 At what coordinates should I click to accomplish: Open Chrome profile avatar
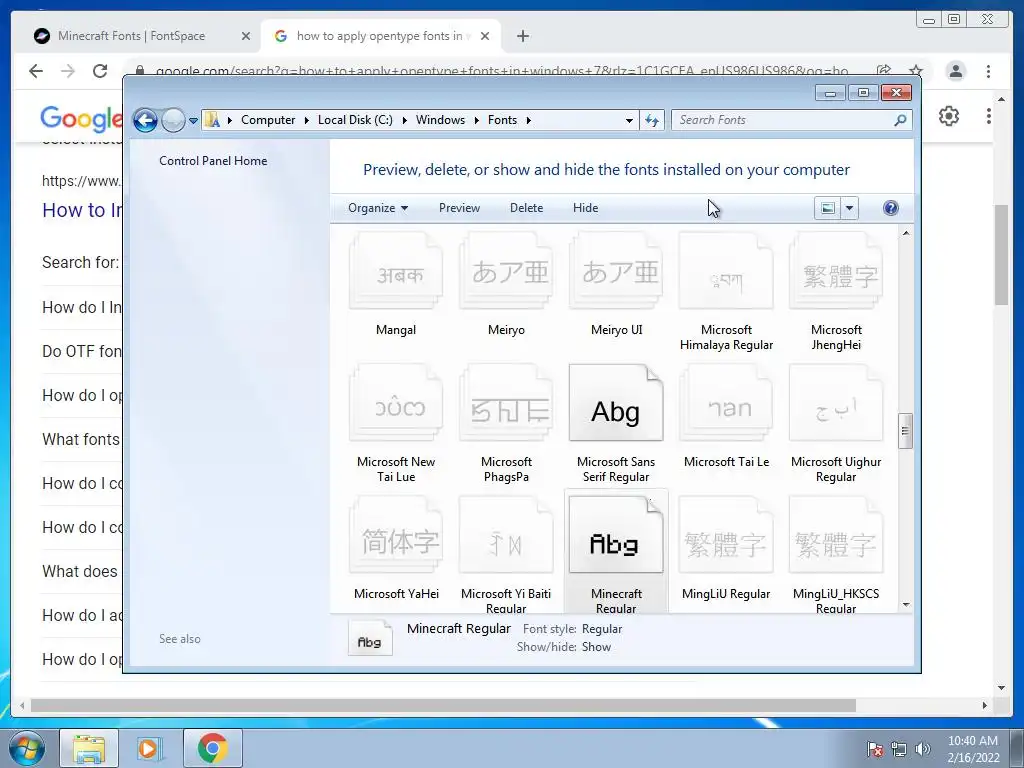click(x=955, y=71)
